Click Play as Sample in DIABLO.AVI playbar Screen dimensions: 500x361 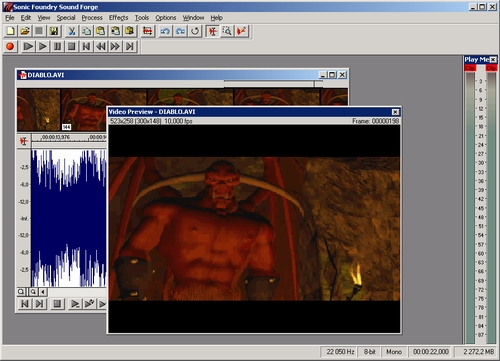[x=89, y=304]
